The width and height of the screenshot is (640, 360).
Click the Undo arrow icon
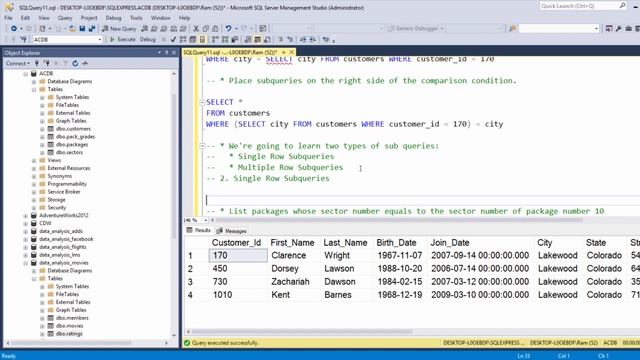point(228,29)
